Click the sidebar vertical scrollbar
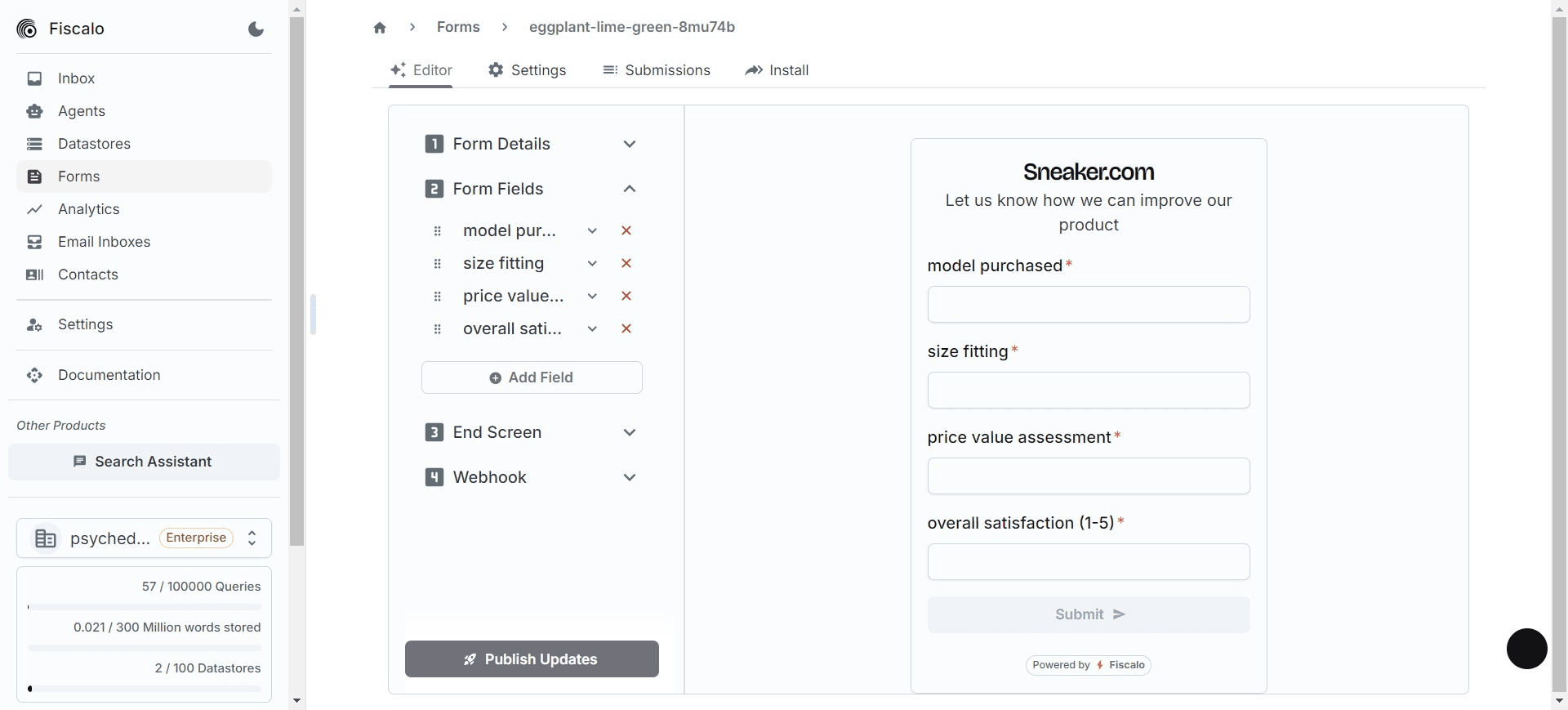 tap(296, 281)
